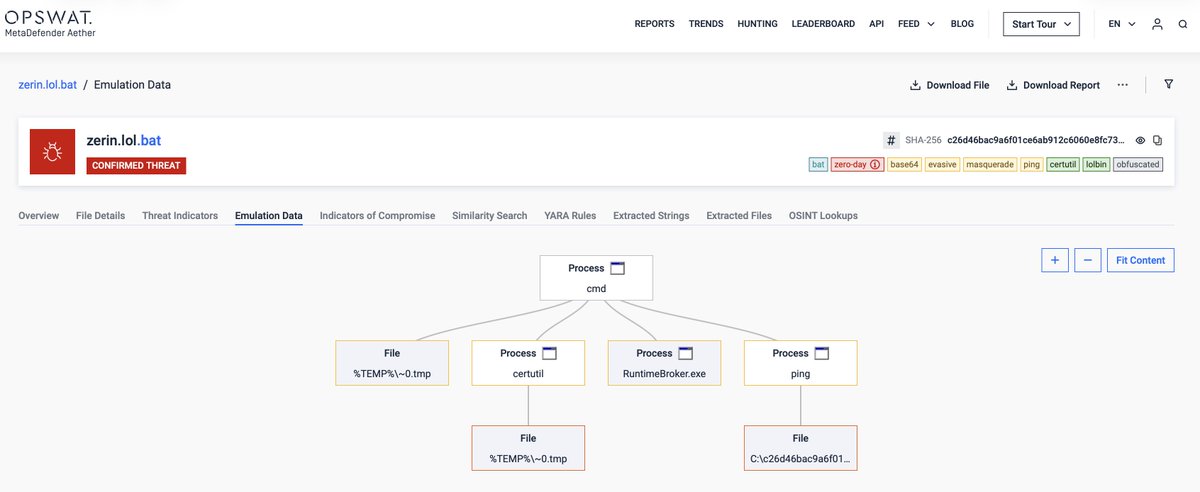The height and width of the screenshot is (492, 1200).
Task: Open the Start Tour dropdown
Action: click(1041, 24)
